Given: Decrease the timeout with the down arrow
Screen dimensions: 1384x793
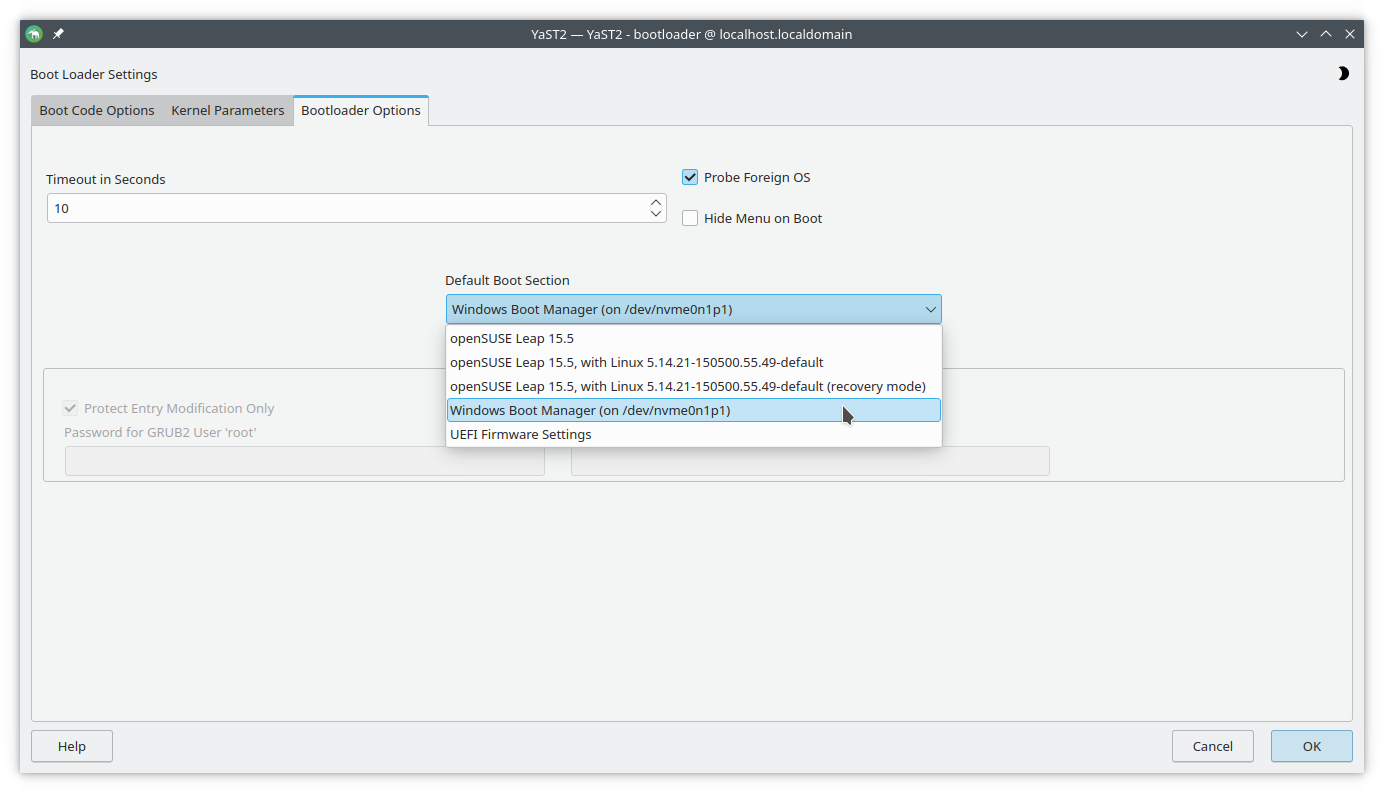Looking at the screenshot, I should coord(656,214).
